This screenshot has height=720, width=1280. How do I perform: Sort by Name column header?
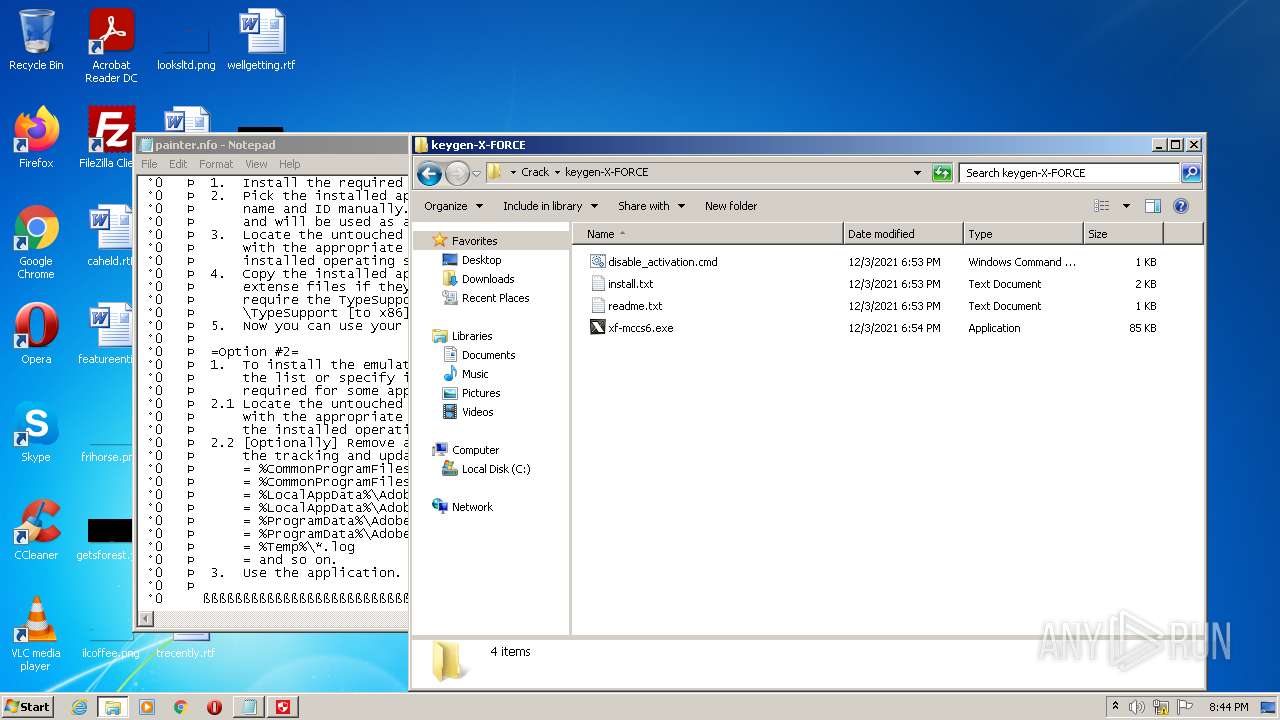click(707, 234)
